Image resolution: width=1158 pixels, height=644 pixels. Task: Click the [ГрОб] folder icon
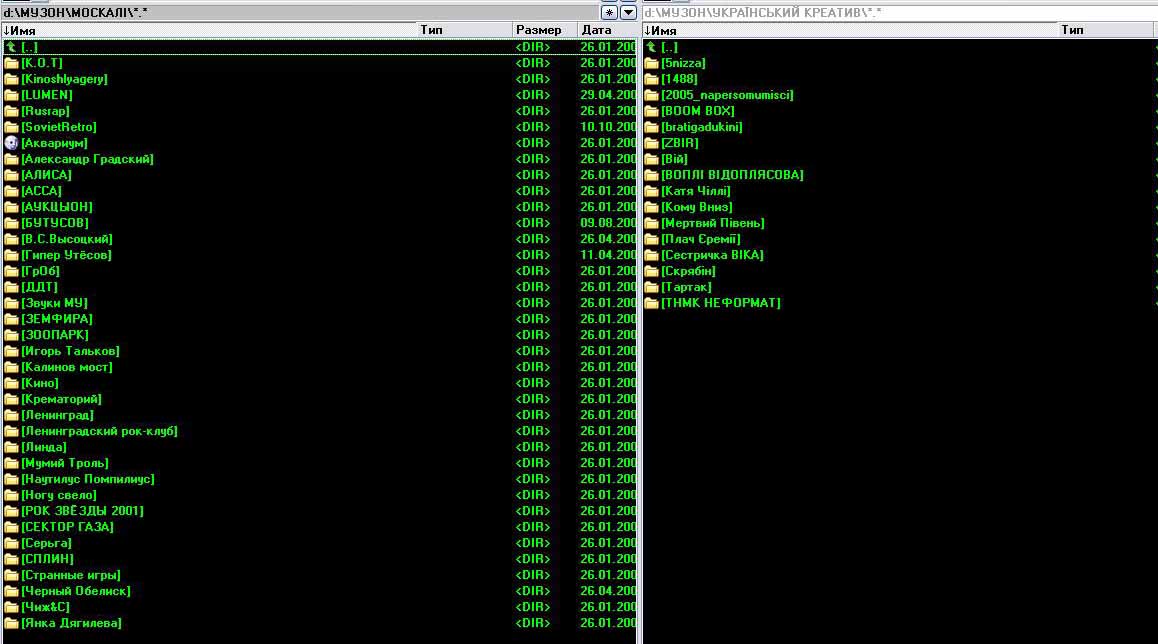click(x=11, y=271)
